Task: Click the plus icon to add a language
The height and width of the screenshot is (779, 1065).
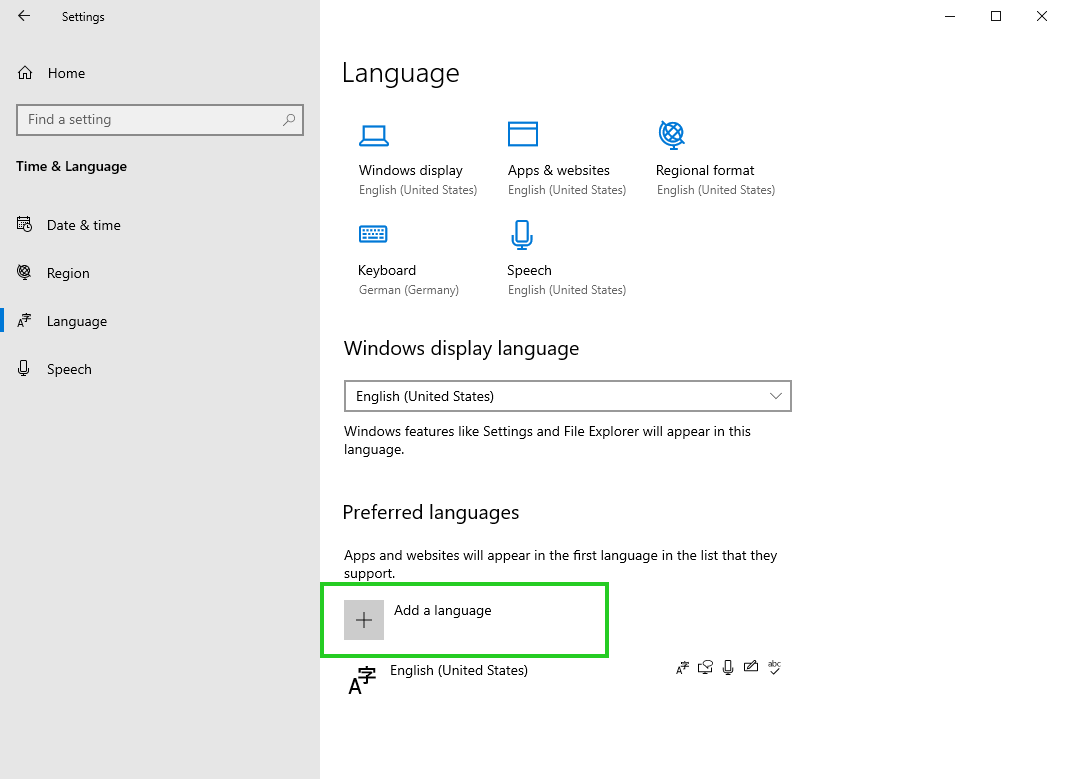Action: (x=364, y=620)
